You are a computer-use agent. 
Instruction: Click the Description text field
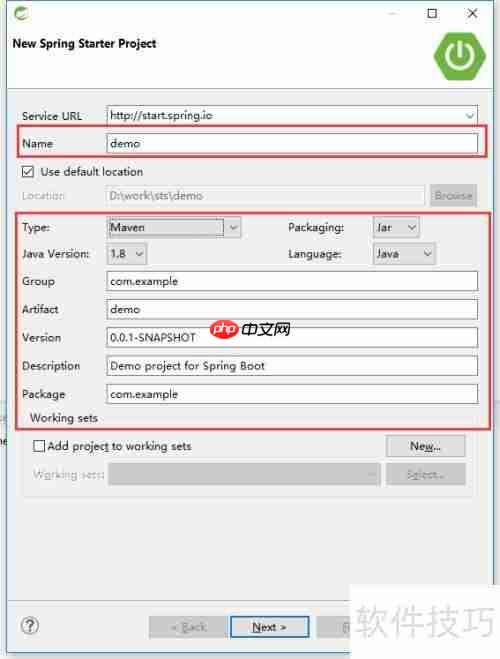coord(292,366)
